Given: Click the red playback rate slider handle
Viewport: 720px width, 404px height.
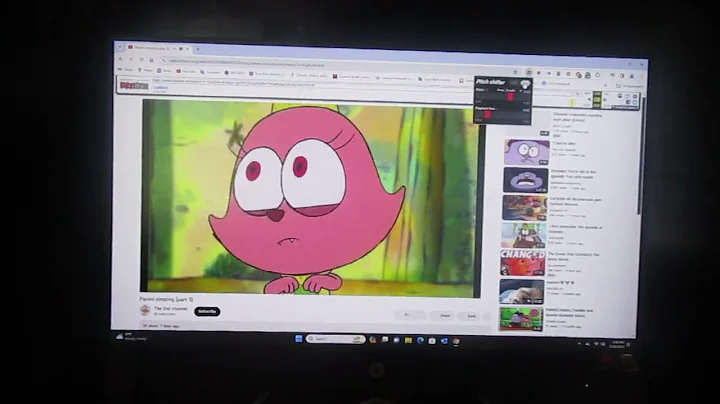Looking at the screenshot, I should (x=487, y=114).
